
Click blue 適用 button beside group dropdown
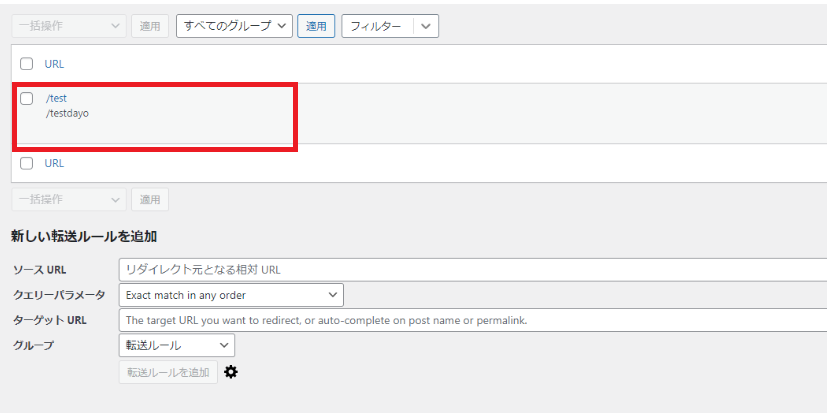point(316,26)
